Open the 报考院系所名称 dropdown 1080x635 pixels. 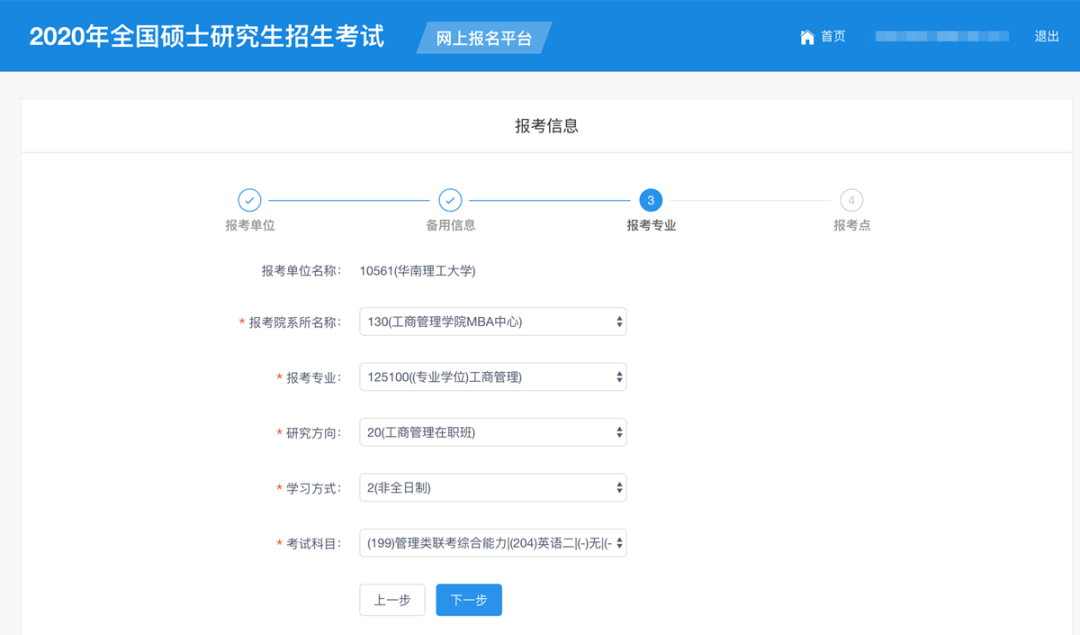tap(493, 321)
